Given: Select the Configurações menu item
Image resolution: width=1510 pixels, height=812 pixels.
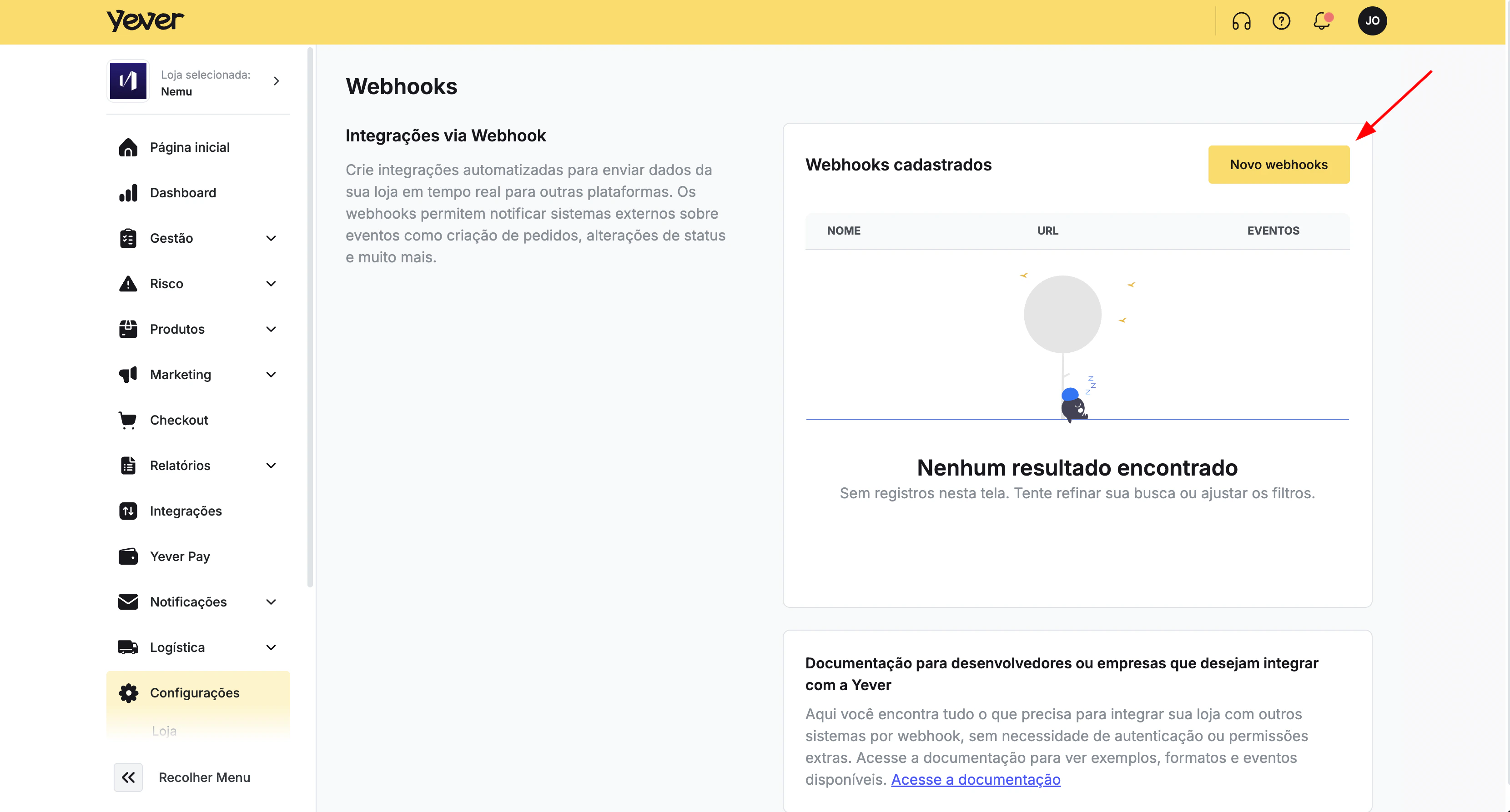Looking at the screenshot, I should coord(195,692).
